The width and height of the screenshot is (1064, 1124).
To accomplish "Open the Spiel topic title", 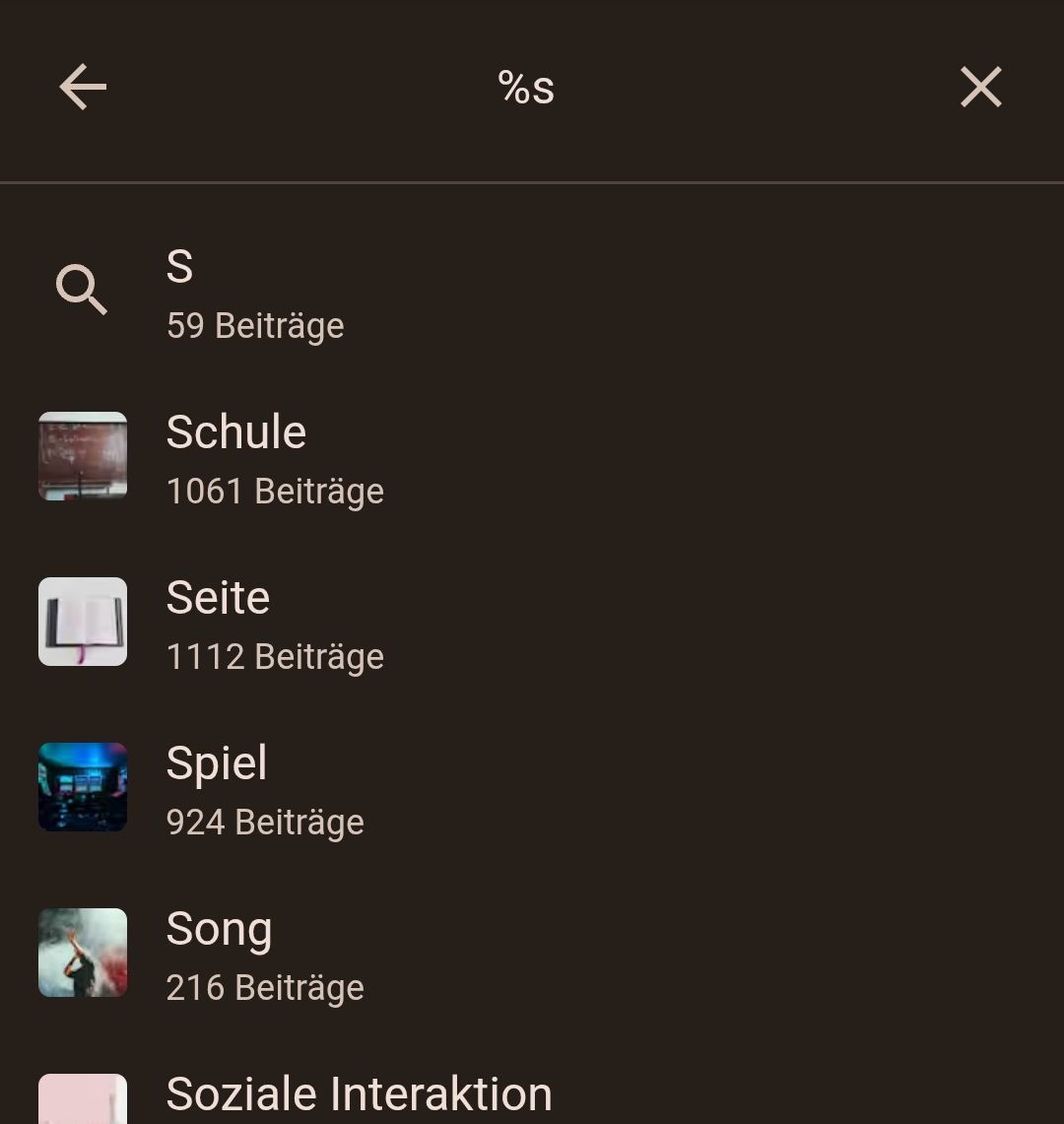I will pos(217,762).
